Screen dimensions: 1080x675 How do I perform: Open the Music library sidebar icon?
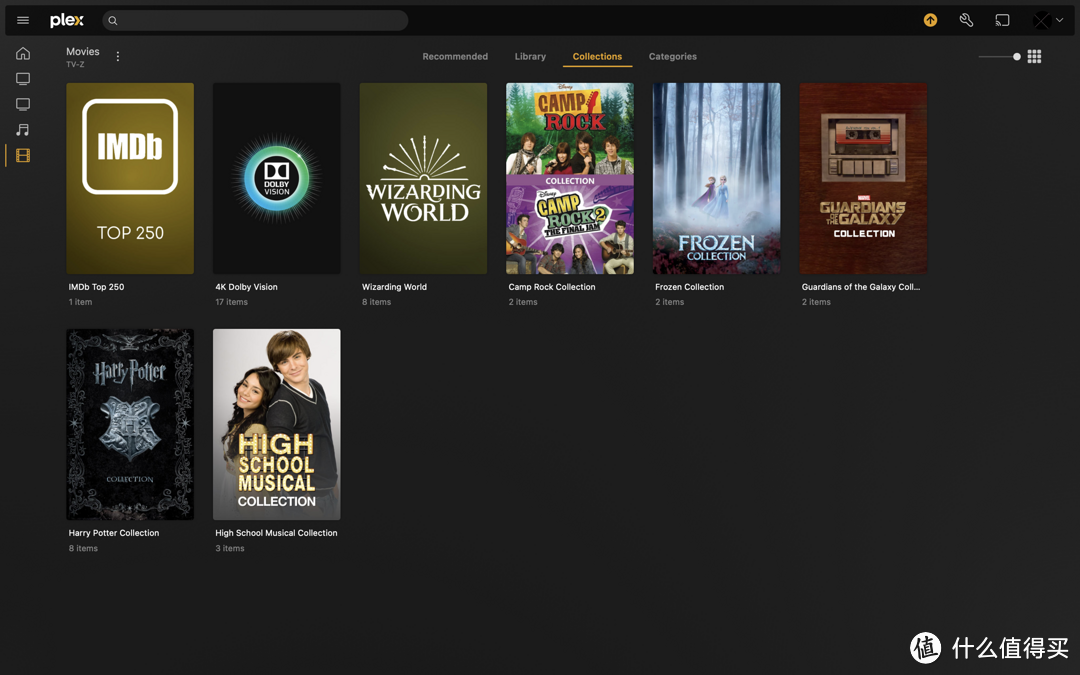pos(23,129)
